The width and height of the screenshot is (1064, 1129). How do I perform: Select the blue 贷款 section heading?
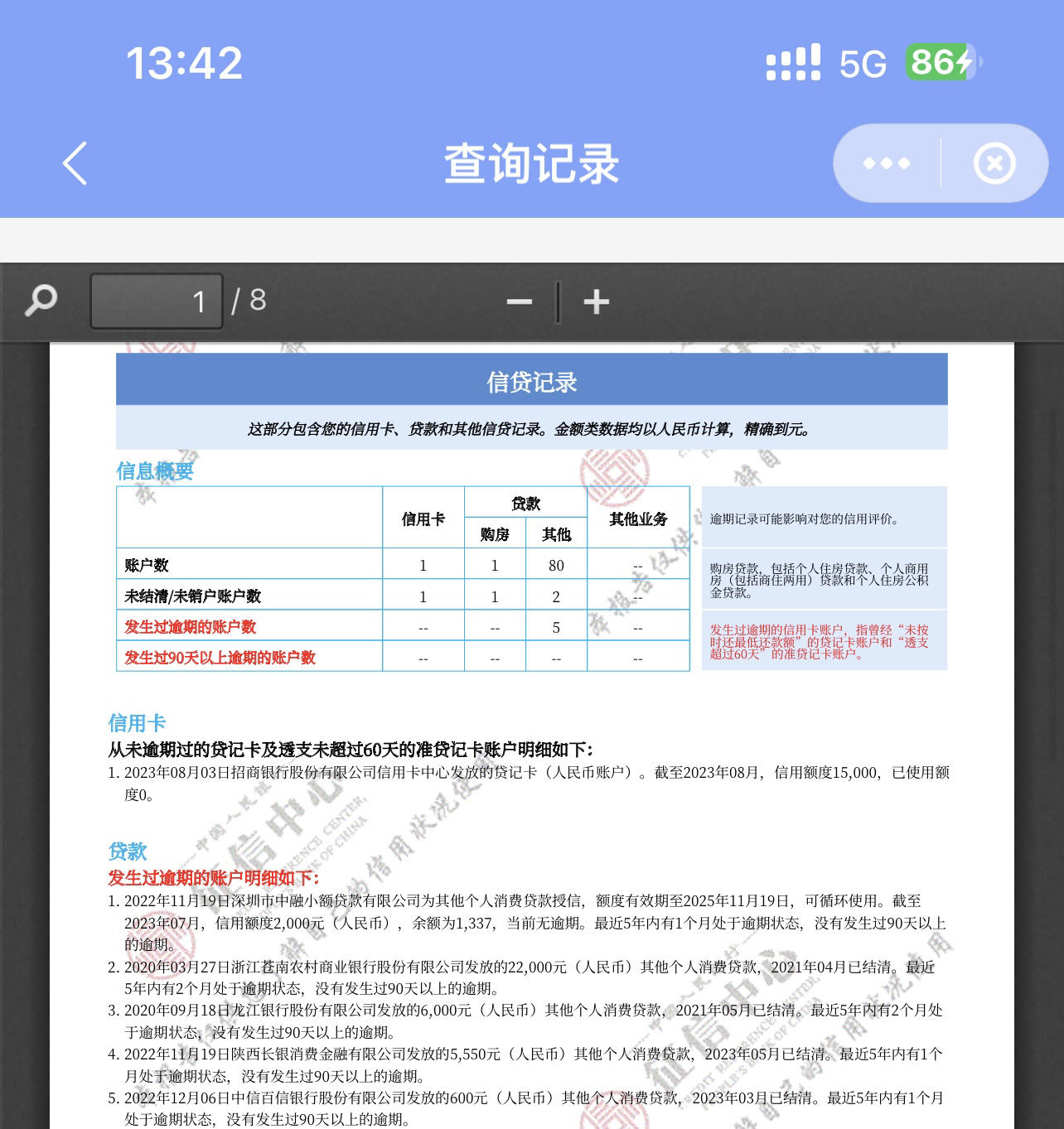click(127, 852)
